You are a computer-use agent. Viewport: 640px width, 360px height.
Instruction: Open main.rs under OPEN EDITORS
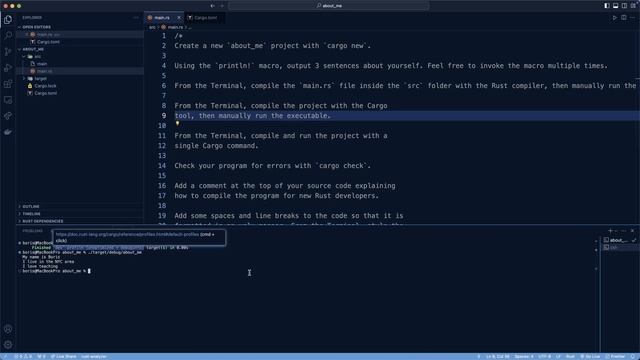80,34
